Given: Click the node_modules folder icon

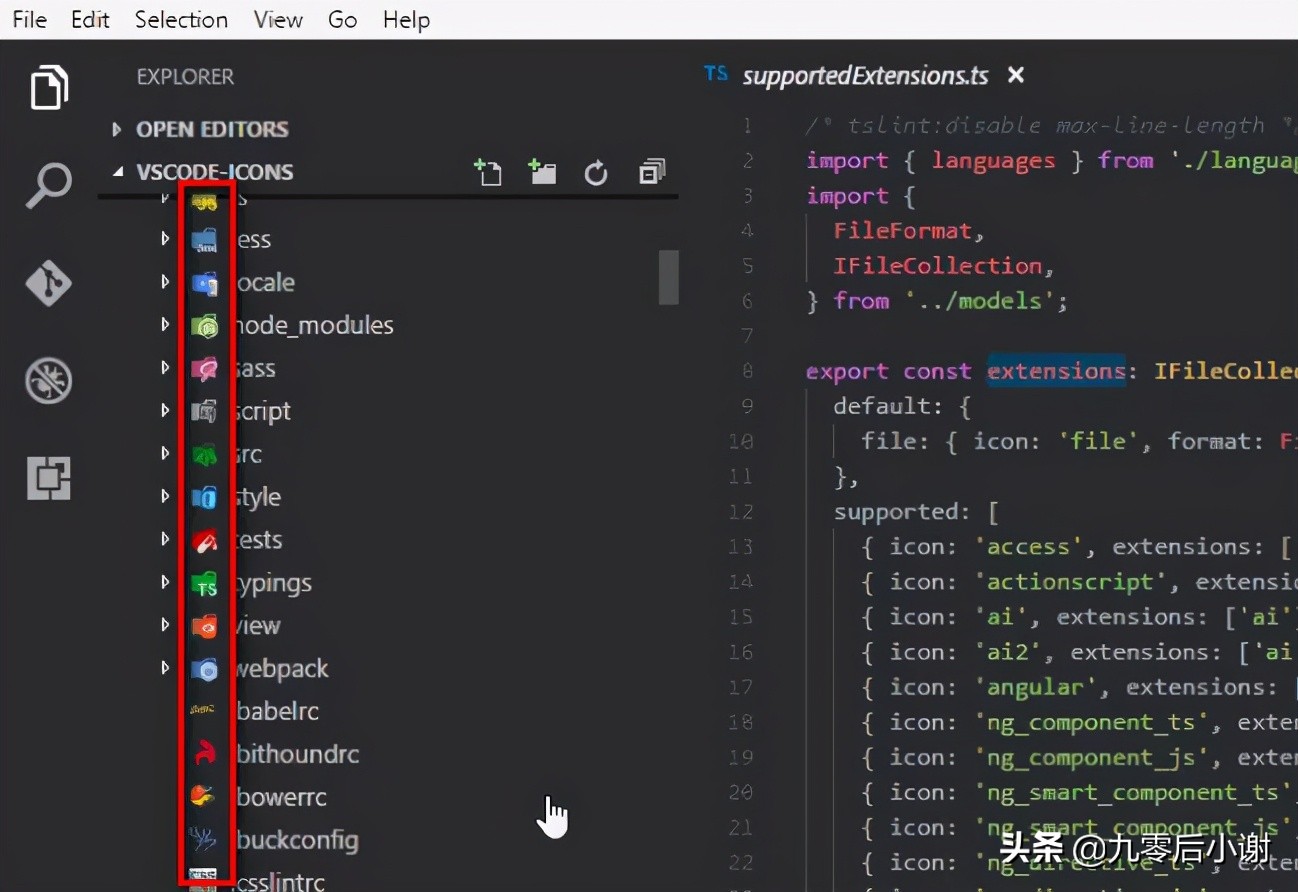Looking at the screenshot, I should tap(205, 326).
